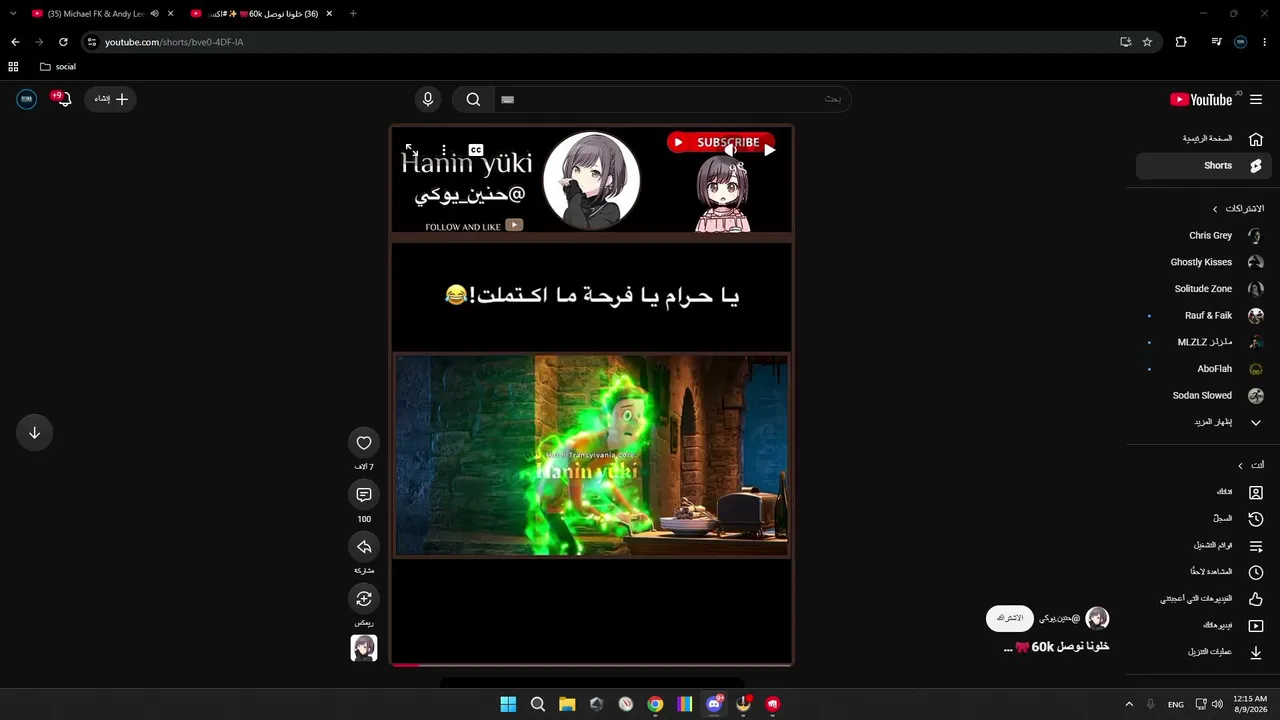Image resolution: width=1280 pixels, height=720 pixels.
Task: Open the channel avatar beside Subscribe
Action: (1097, 618)
